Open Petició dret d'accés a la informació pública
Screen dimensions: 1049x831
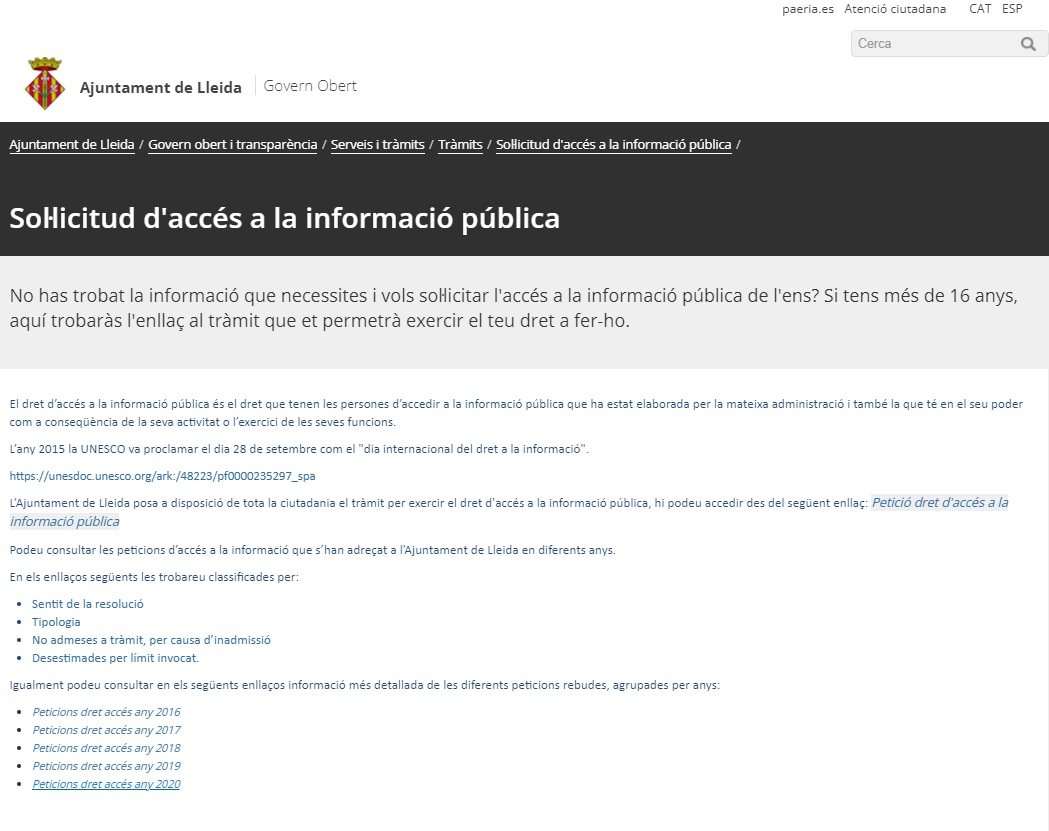tap(939, 502)
